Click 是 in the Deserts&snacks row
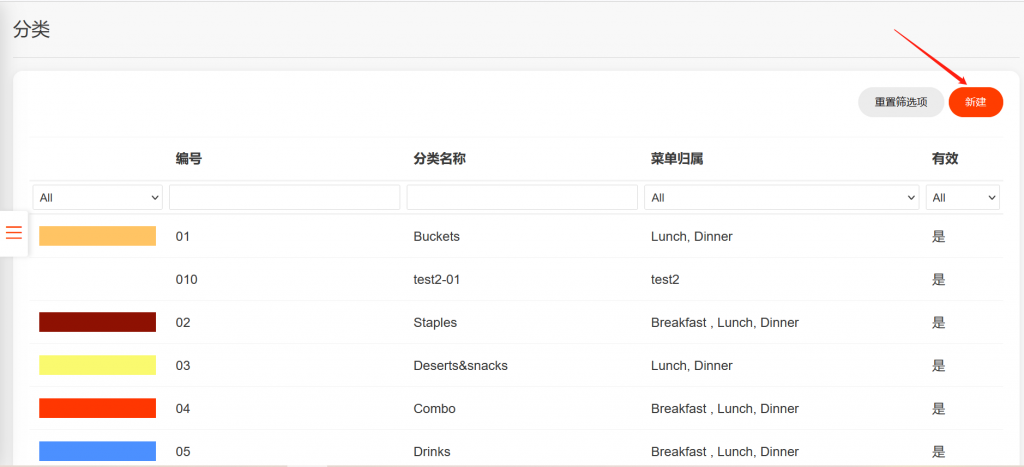The image size is (1024, 467). click(x=938, y=366)
